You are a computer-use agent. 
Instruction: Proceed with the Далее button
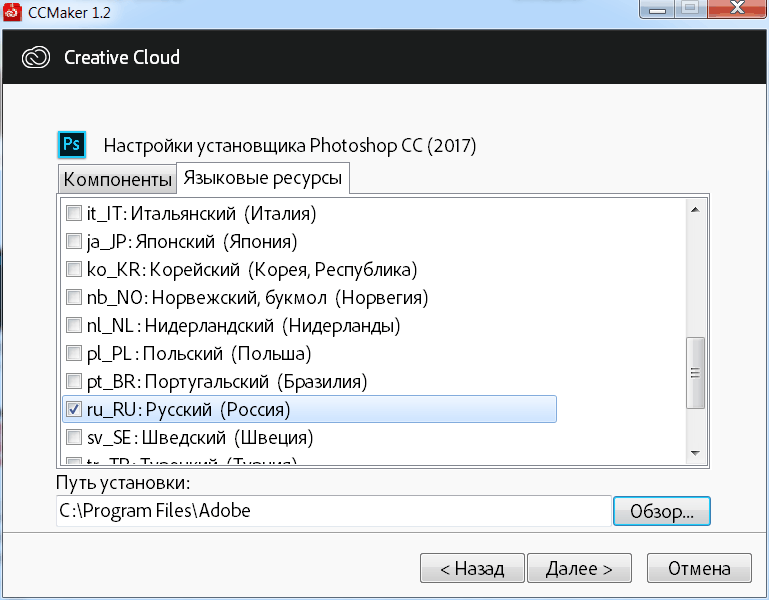(579, 569)
